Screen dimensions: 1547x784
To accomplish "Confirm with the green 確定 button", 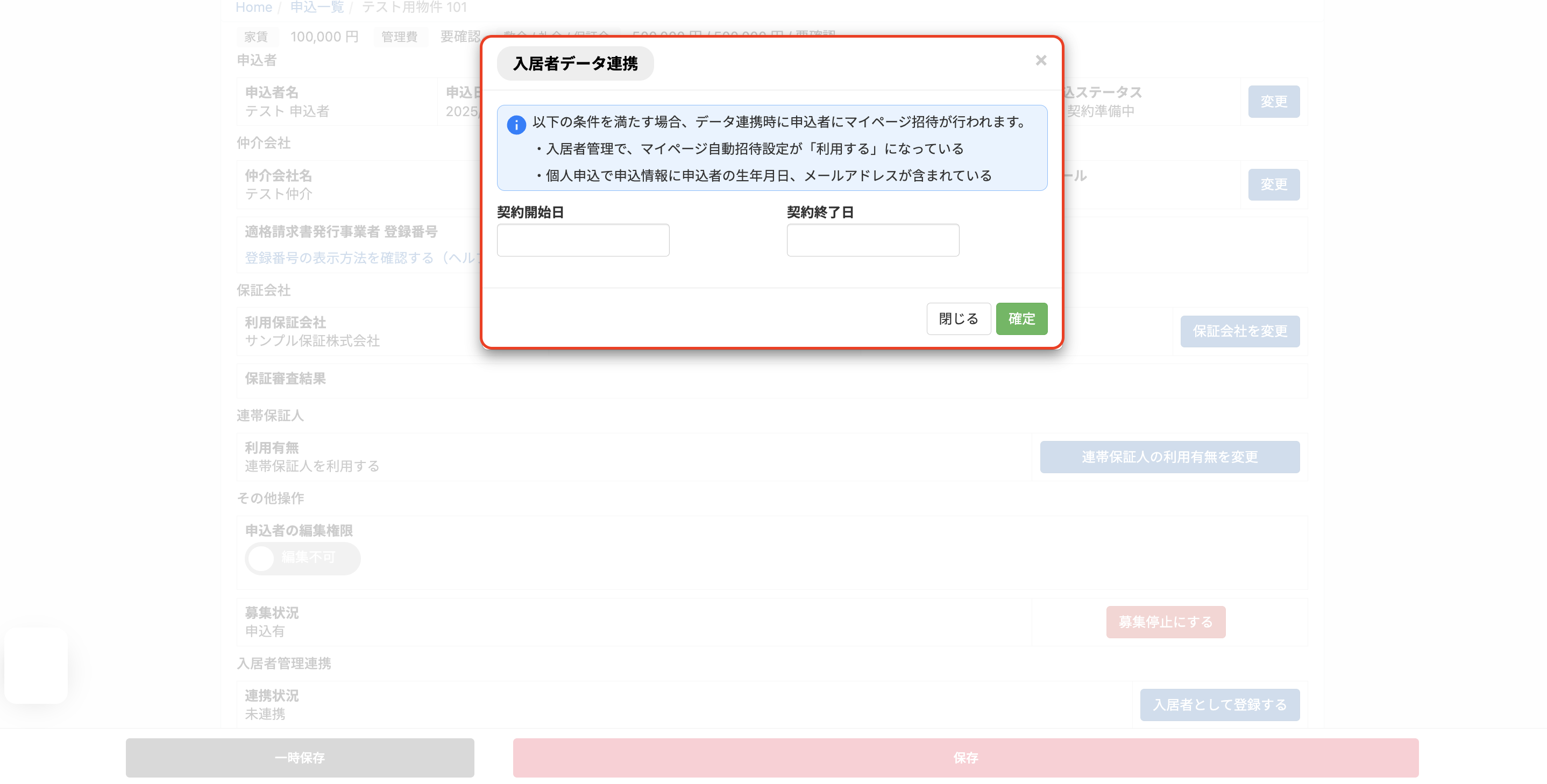I will (x=1021, y=319).
